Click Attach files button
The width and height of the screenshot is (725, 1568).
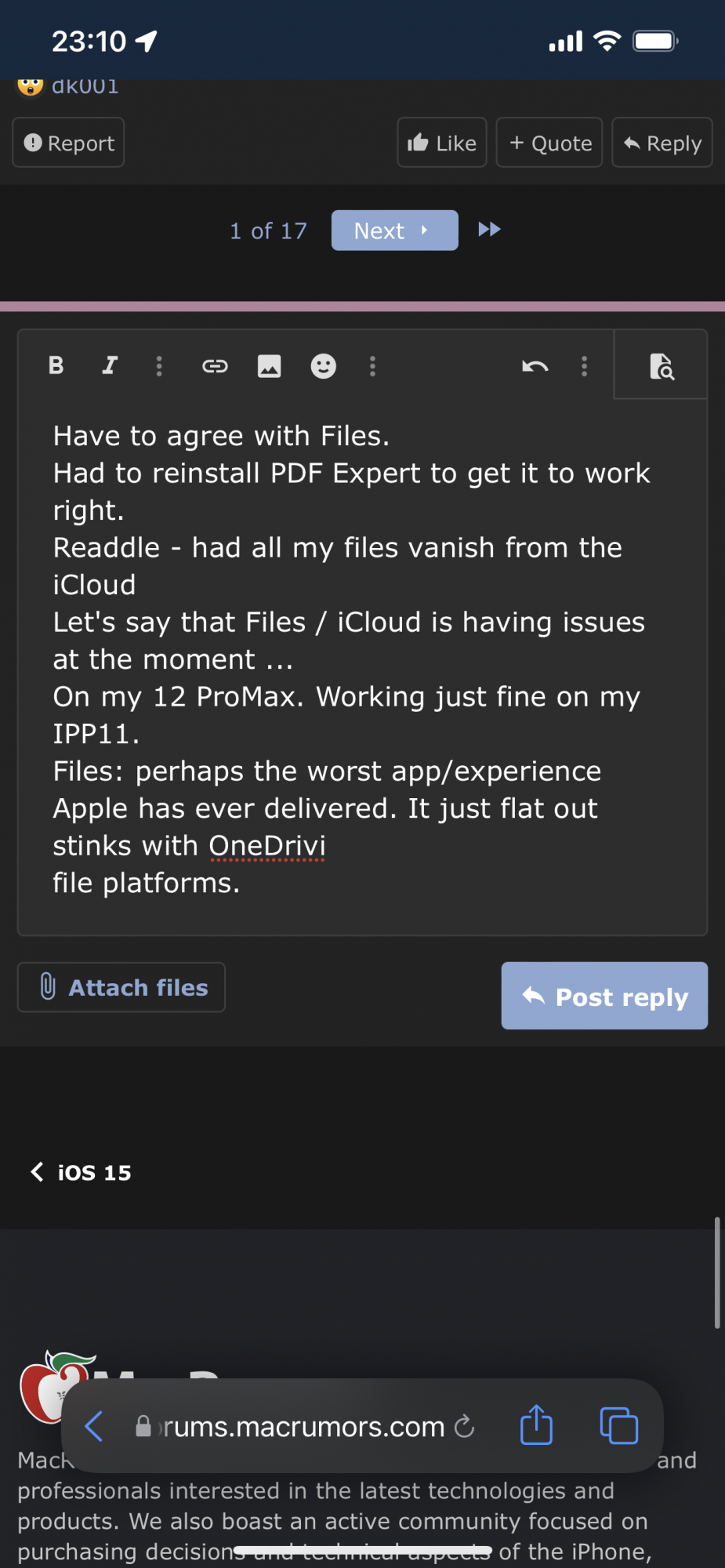(121, 987)
